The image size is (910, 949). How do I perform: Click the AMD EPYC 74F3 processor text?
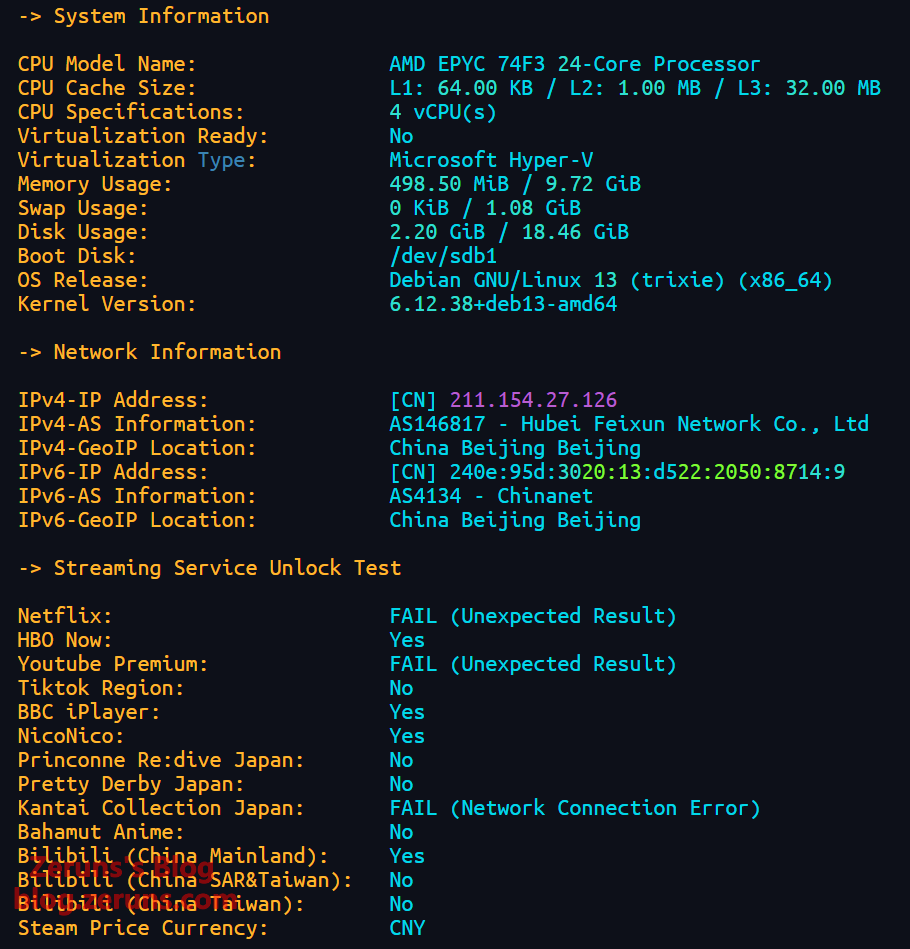[574, 64]
